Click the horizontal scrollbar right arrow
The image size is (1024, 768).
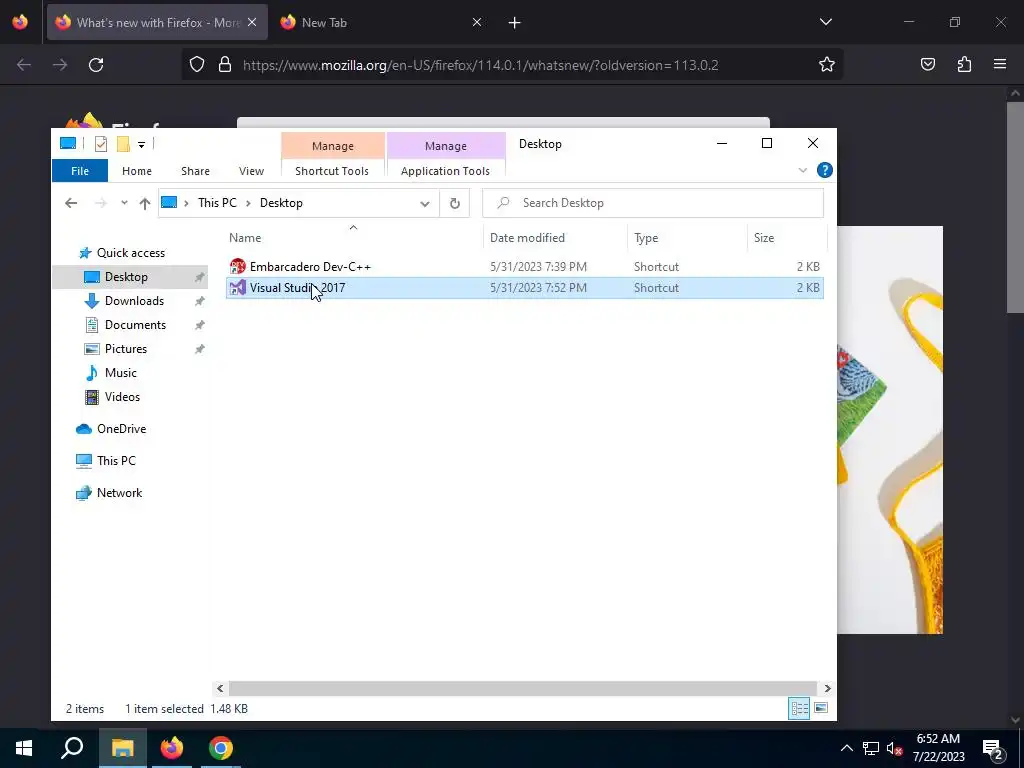(x=827, y=688)
